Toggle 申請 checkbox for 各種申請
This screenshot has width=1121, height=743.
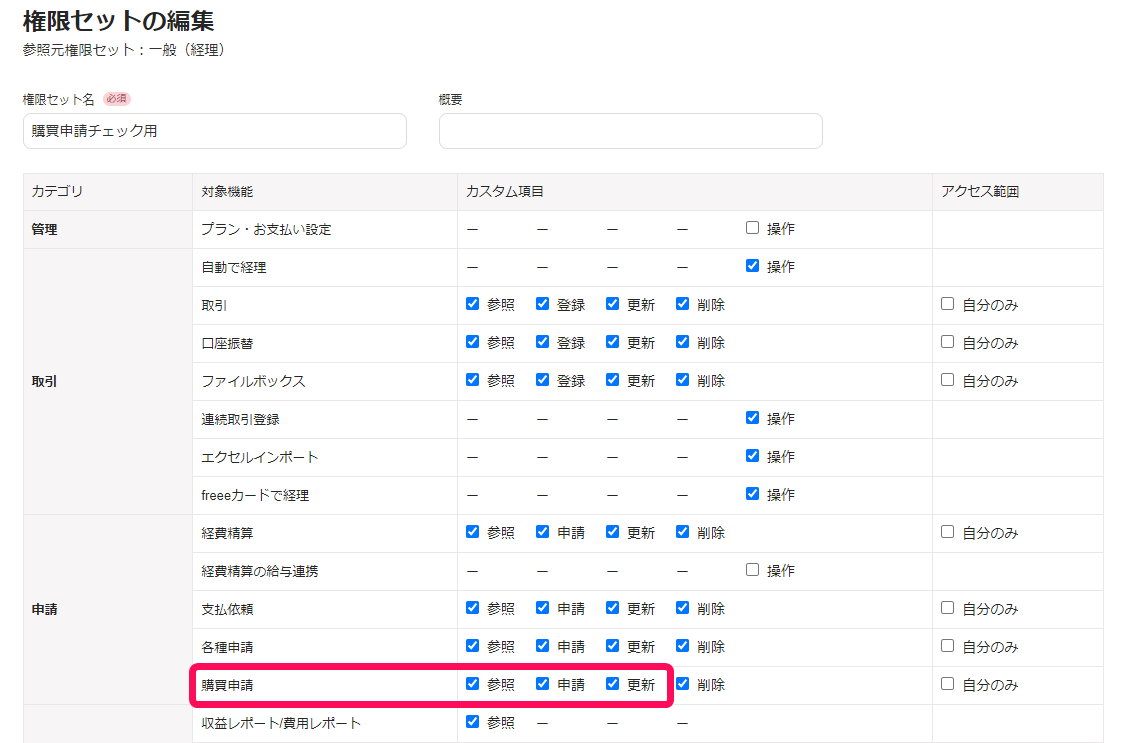coord(542,645)
